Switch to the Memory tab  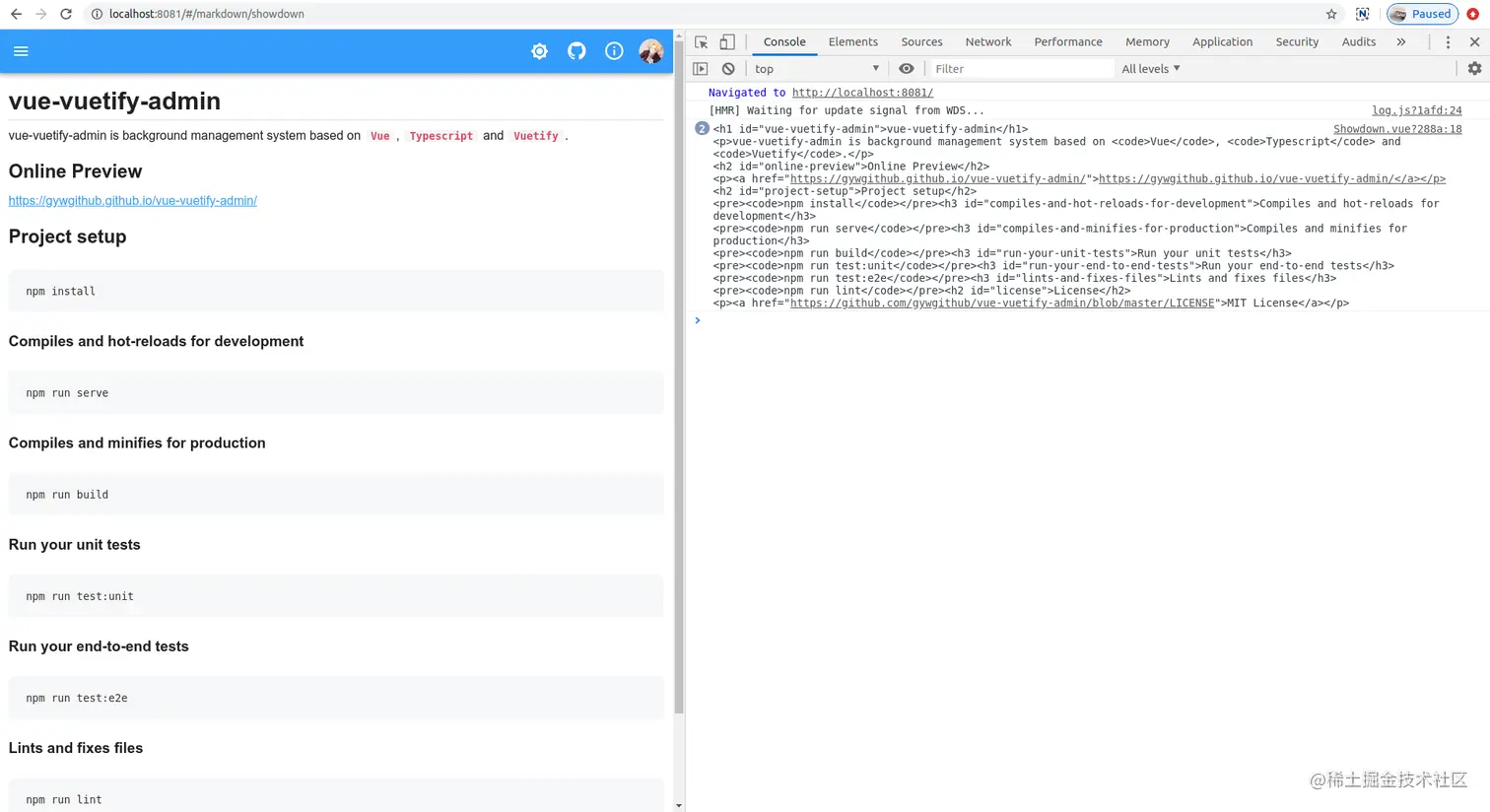pos(1147,42)
